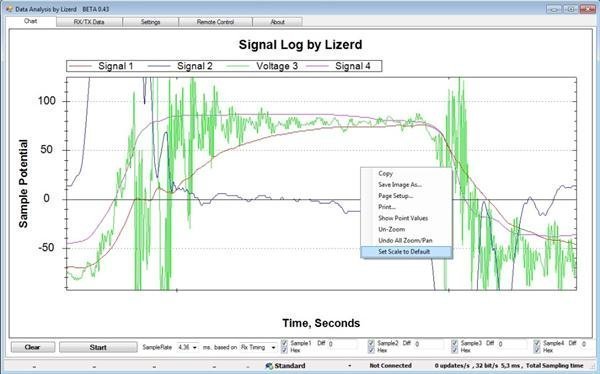
Task: Toggle the Sample2 checkbox
Action: pos(371,343)
